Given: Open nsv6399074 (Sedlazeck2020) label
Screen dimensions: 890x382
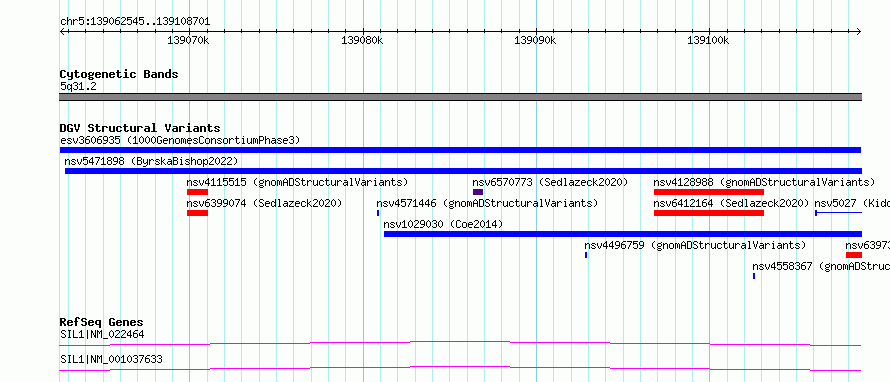Looking at the screenshot, I should [x=264, y=203].
